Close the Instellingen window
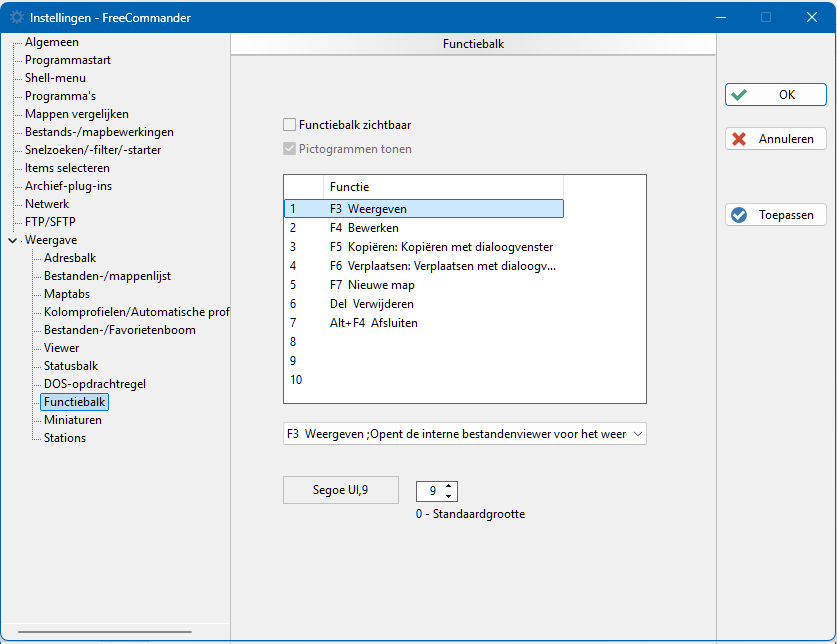The image size is (837, 644). [x=812, y=17]
